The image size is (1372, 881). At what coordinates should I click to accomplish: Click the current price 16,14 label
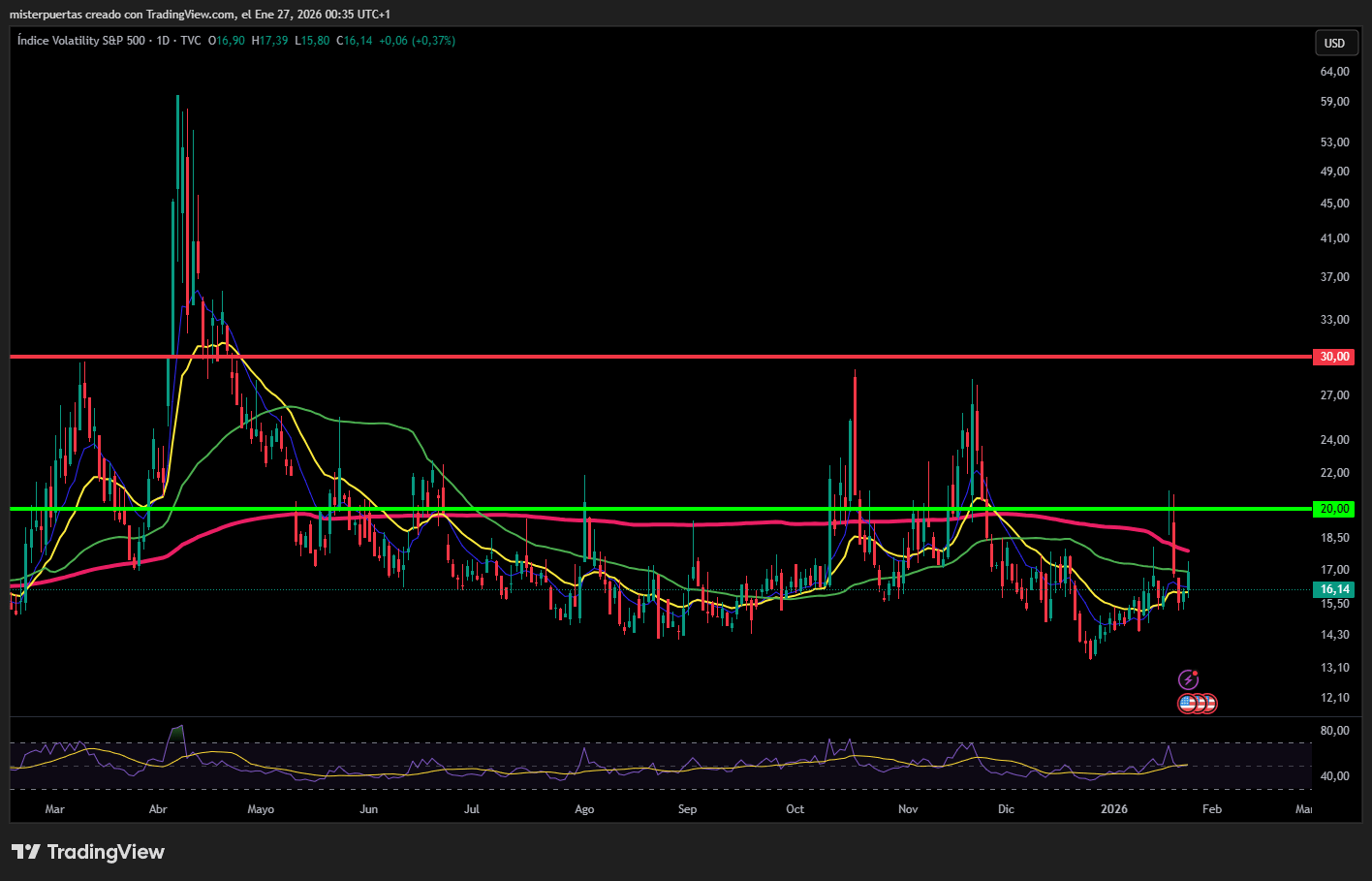pos(1334,589)
